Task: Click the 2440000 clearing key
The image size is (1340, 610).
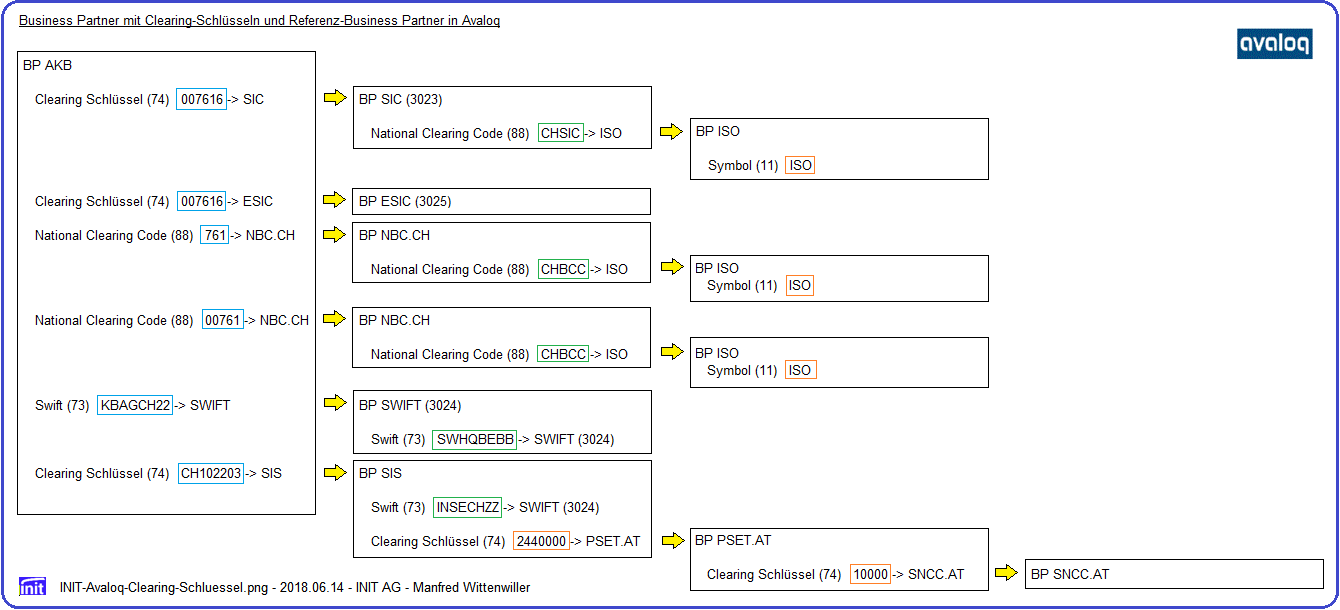Action: pos(541,541)
